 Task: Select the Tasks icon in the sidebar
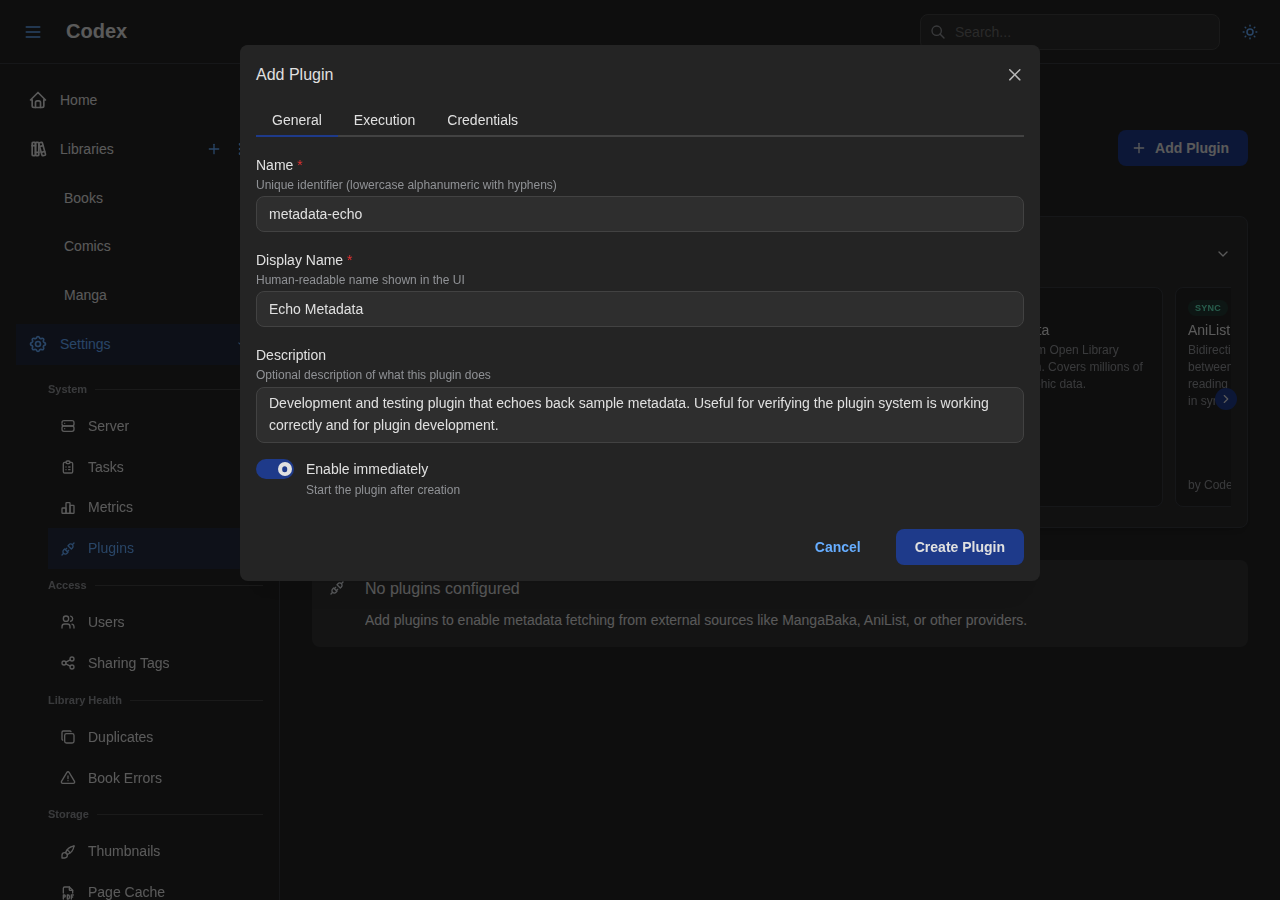point(66,466)
